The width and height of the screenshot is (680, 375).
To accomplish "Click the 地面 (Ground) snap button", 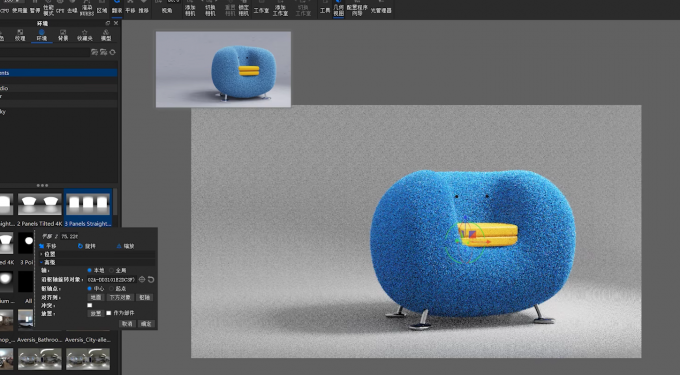I will click(x=95, y=297).
